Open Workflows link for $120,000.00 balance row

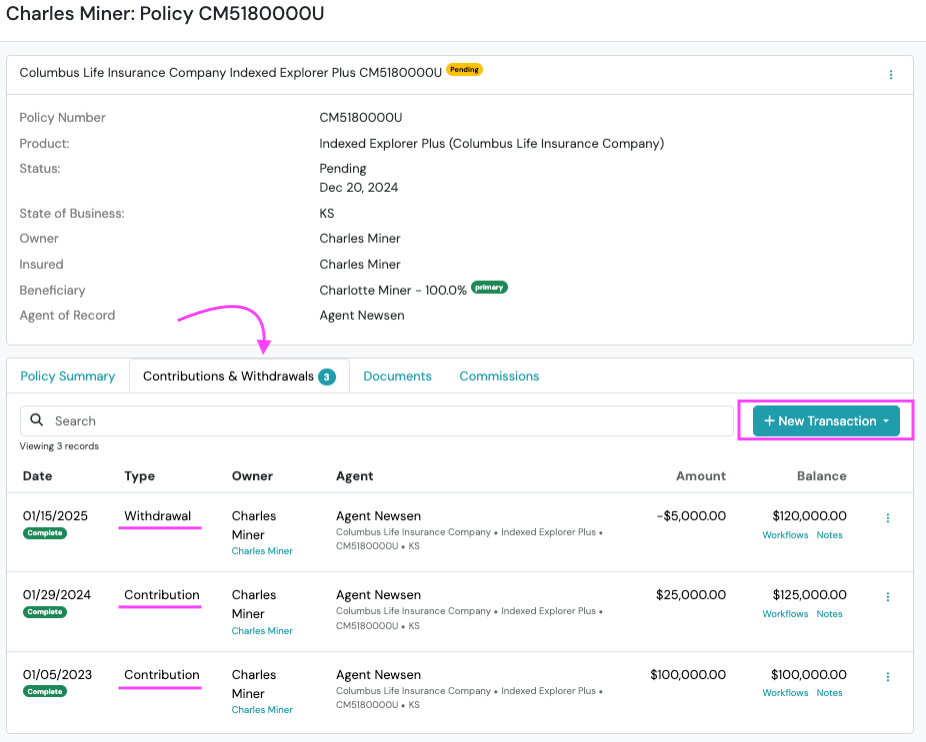785,535
